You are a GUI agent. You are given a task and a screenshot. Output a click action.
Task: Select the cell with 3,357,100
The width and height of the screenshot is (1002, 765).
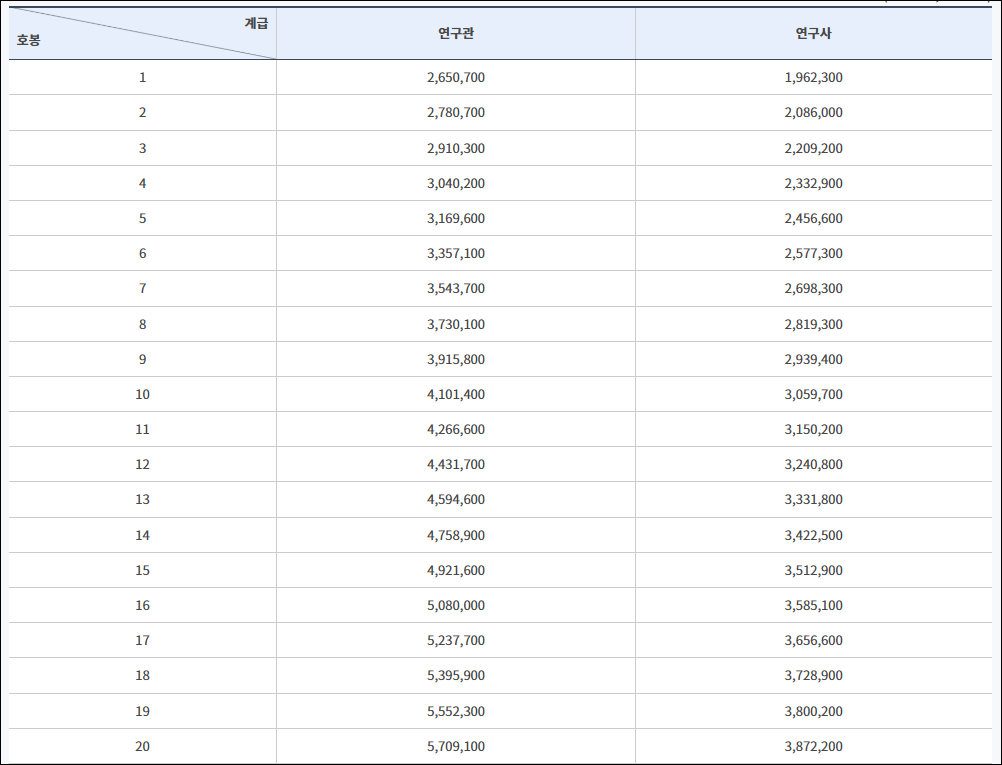[x=456, y=253]
